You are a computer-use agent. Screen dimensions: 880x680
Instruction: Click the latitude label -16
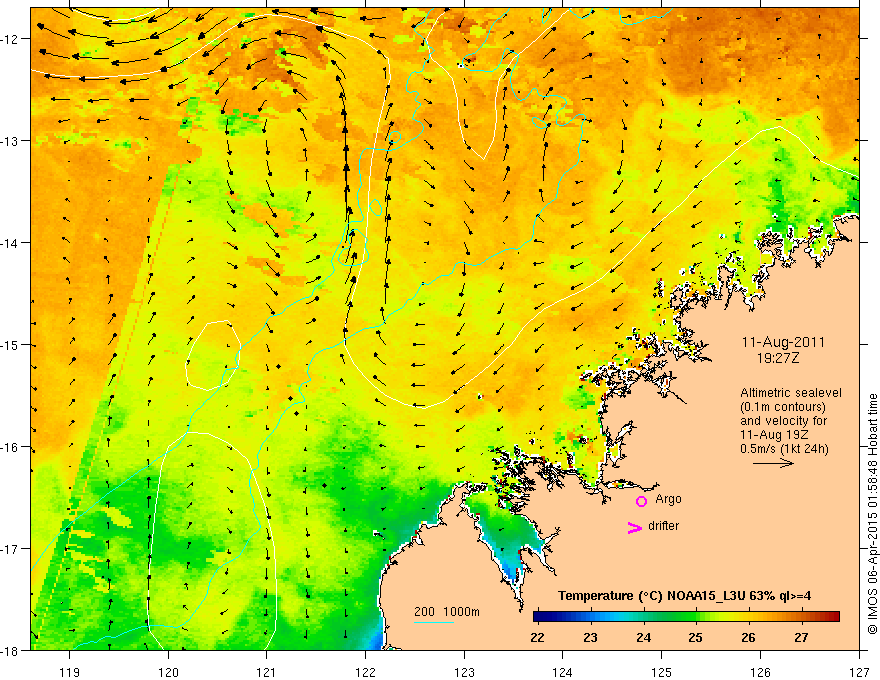point(10,447)
